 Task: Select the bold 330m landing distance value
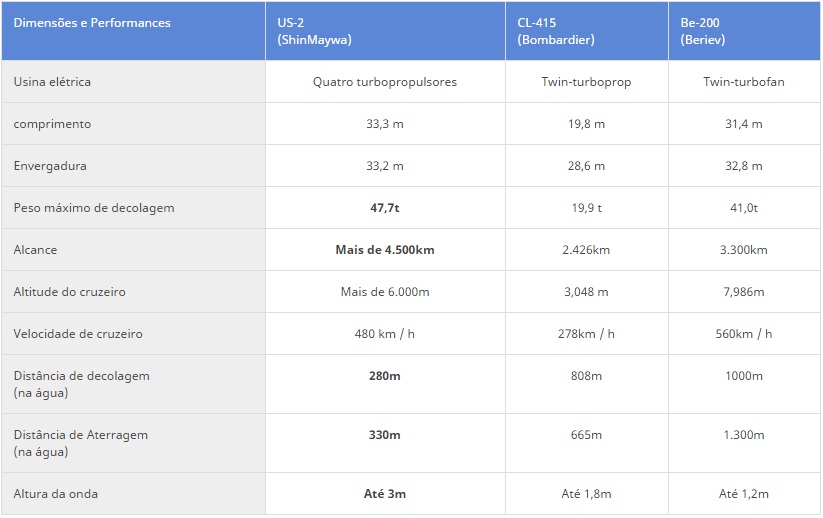coord(385,435)
